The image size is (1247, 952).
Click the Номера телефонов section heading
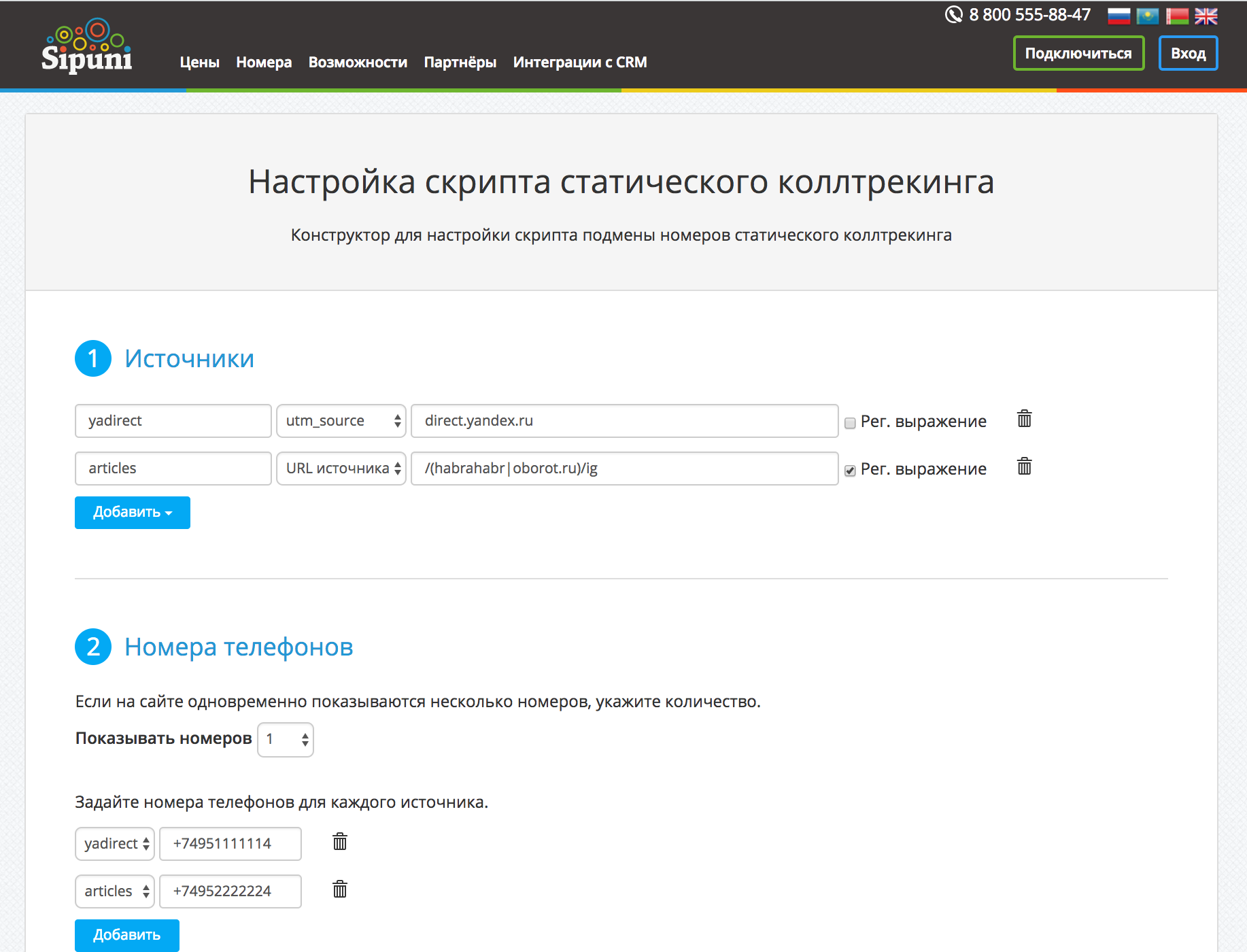239,647
